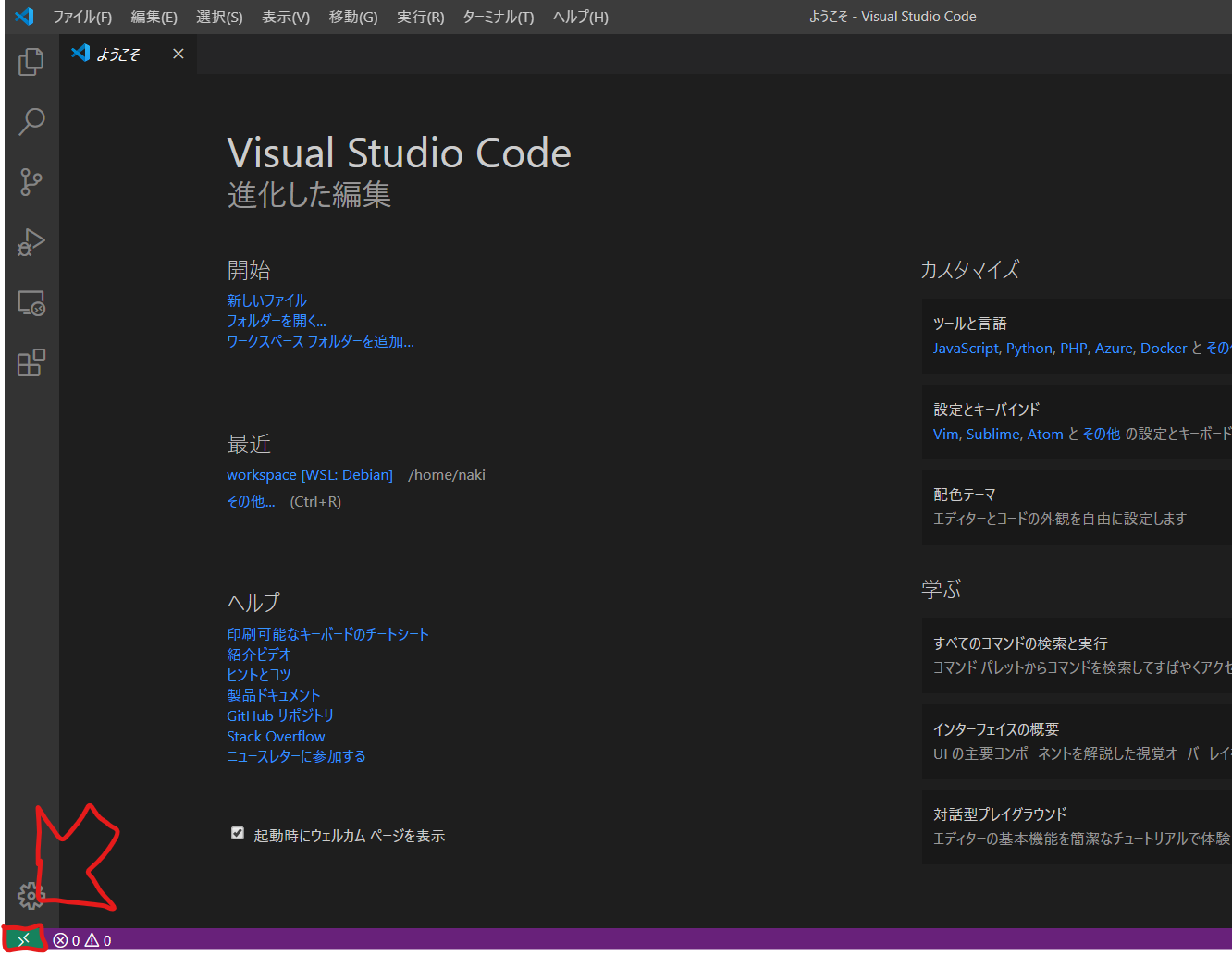Open the 実行(R) menu
Image resolution: width=1232 pixels, height=955 pixels.
[x=421, y=17]
